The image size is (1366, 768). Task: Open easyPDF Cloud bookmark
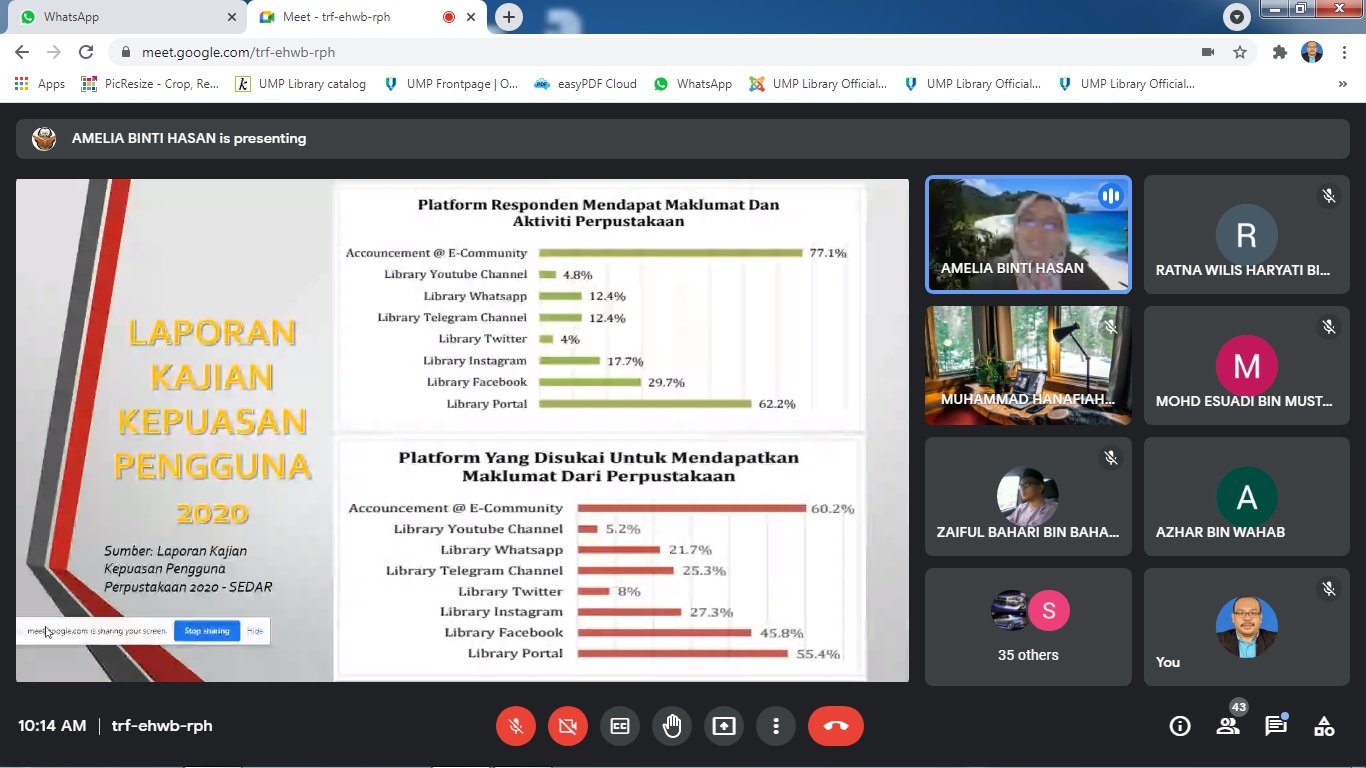point(586,84)
